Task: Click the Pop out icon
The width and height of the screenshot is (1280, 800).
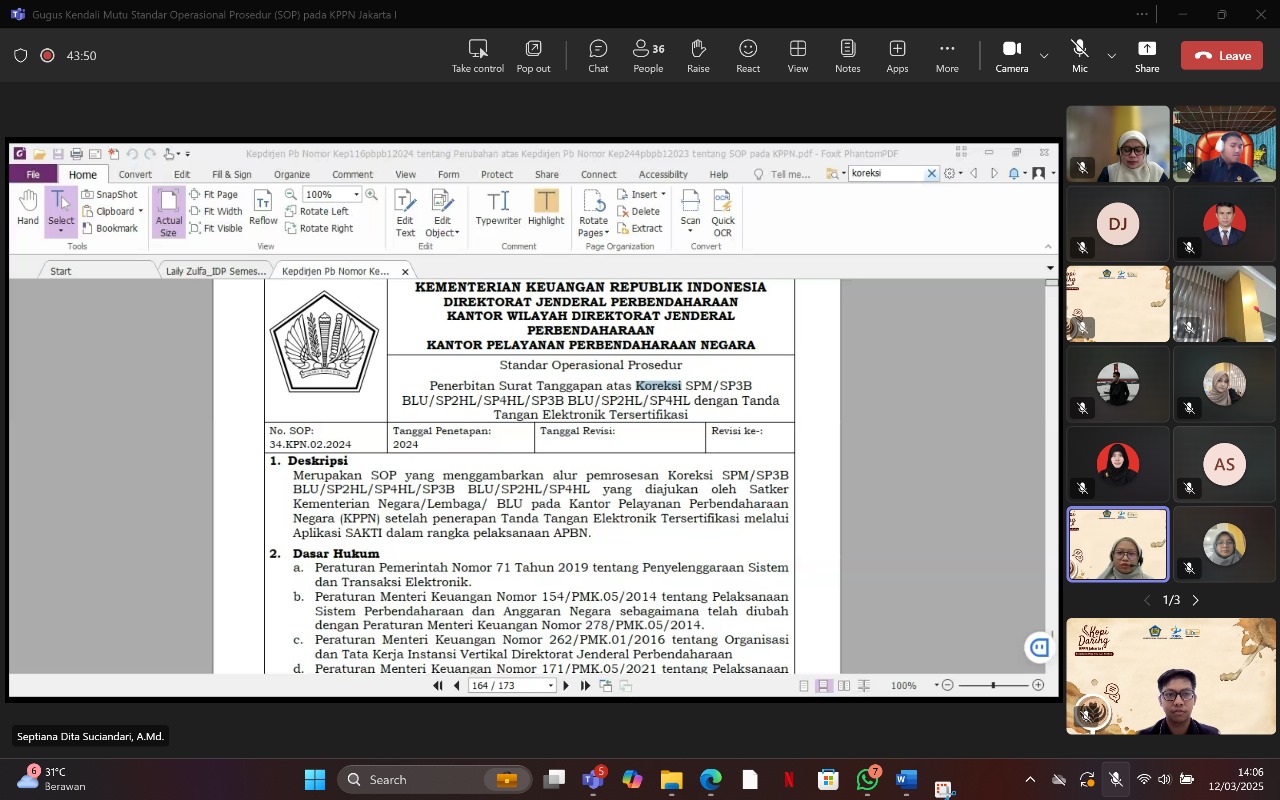Action: click(x=533, y=56)
